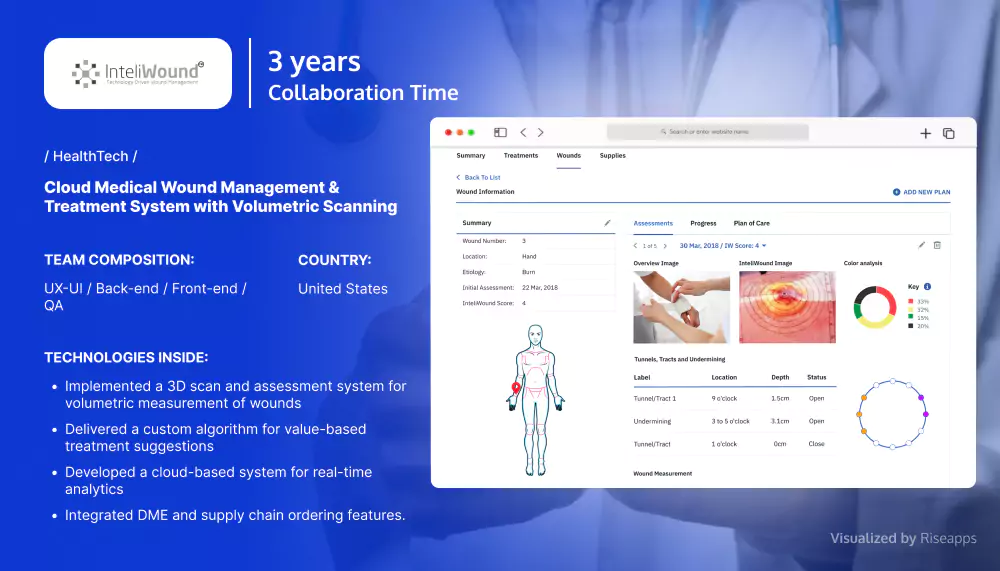Click the info icon next to Key
The width and height of the screenshot is (1000, 571).
coord(928,287)
